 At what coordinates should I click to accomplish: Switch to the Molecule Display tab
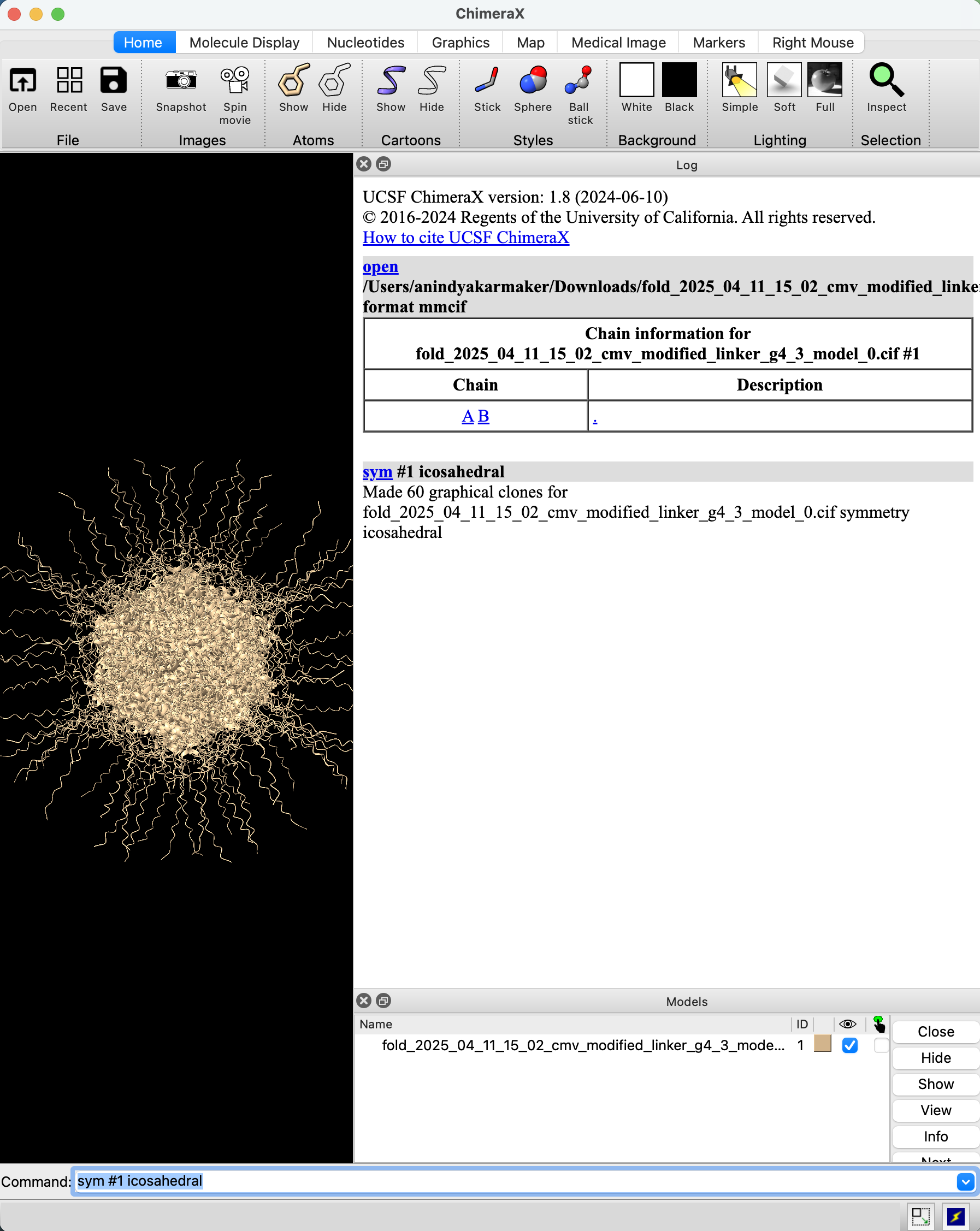[244, 43]
